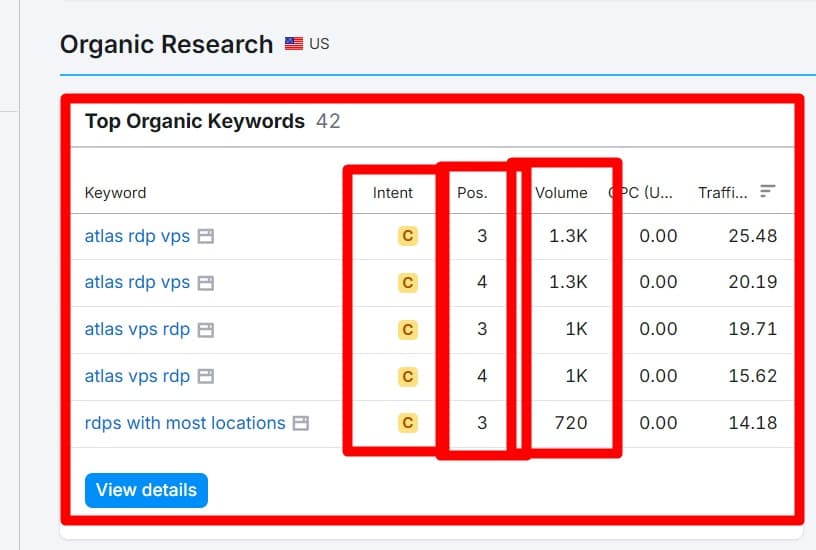Image resolution: width=816 pixels, height=550 pixels.
Task: Open keyword link atlas vps rdp with traffic 15.62
Action: [137, 376]
